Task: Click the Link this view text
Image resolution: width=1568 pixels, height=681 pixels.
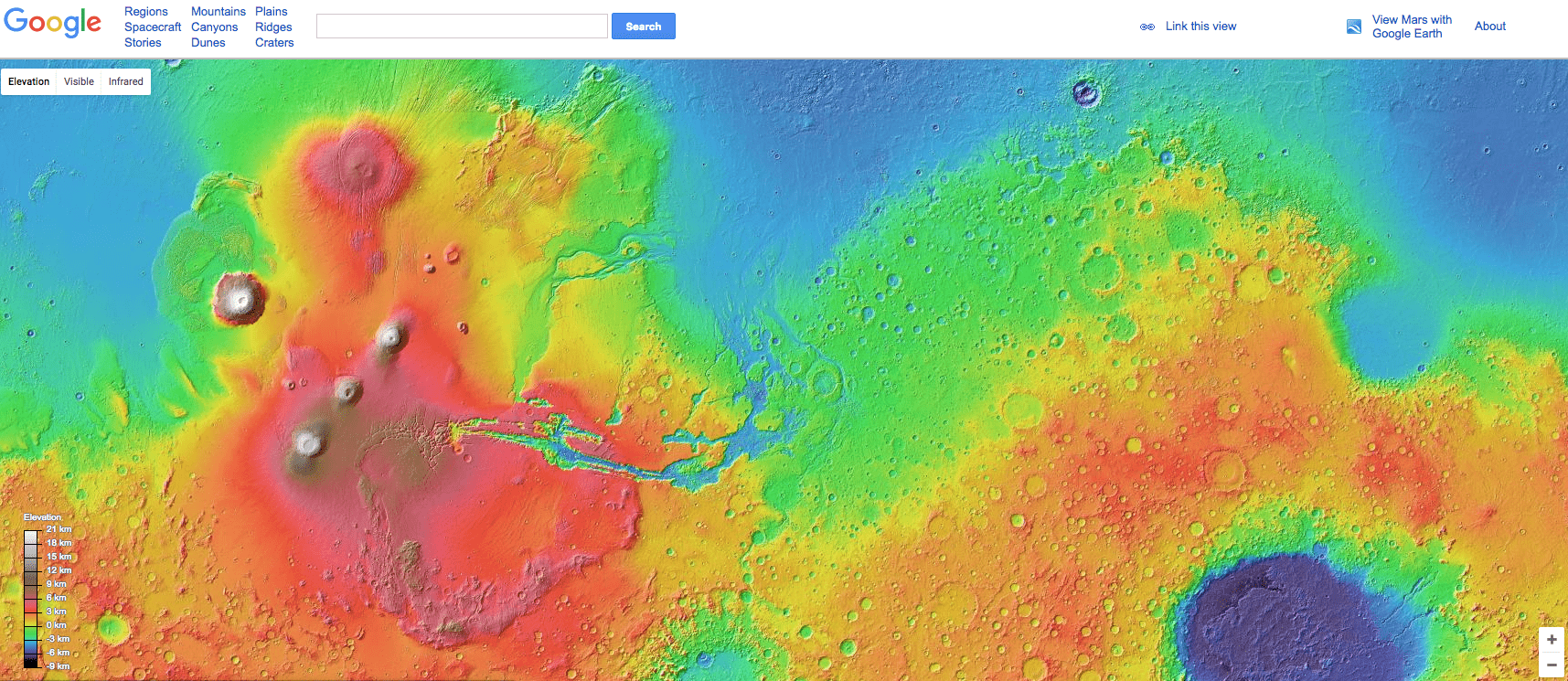Action: click(x=1200, y=27)
